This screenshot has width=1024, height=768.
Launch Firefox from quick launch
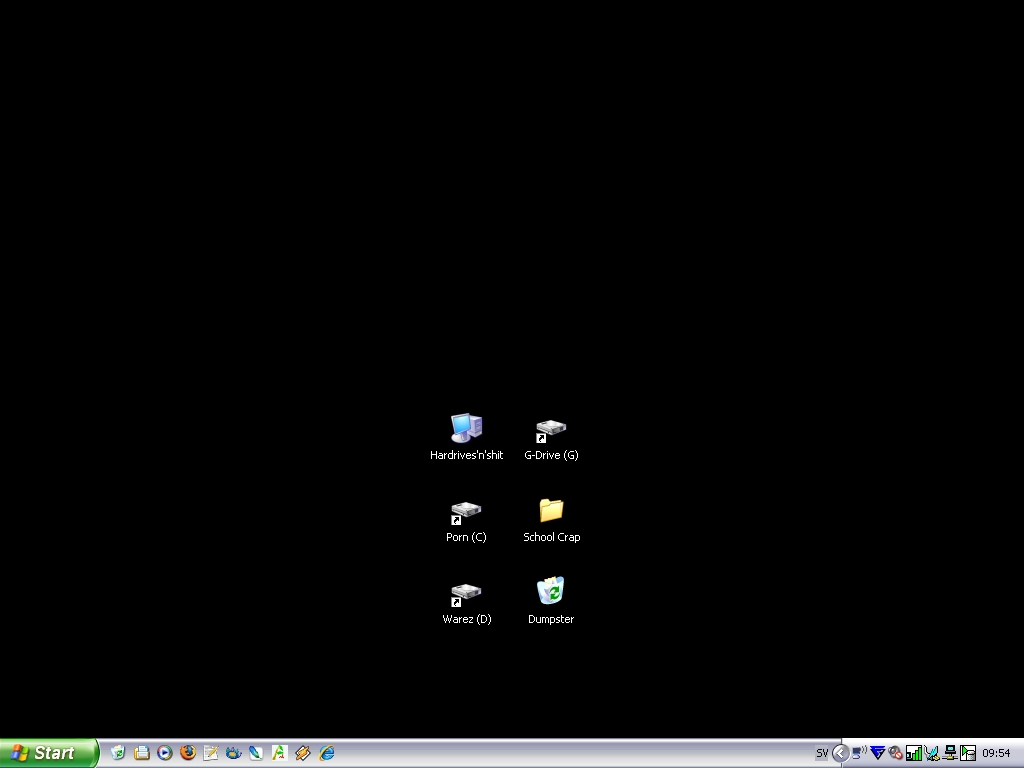click(187, 753)
